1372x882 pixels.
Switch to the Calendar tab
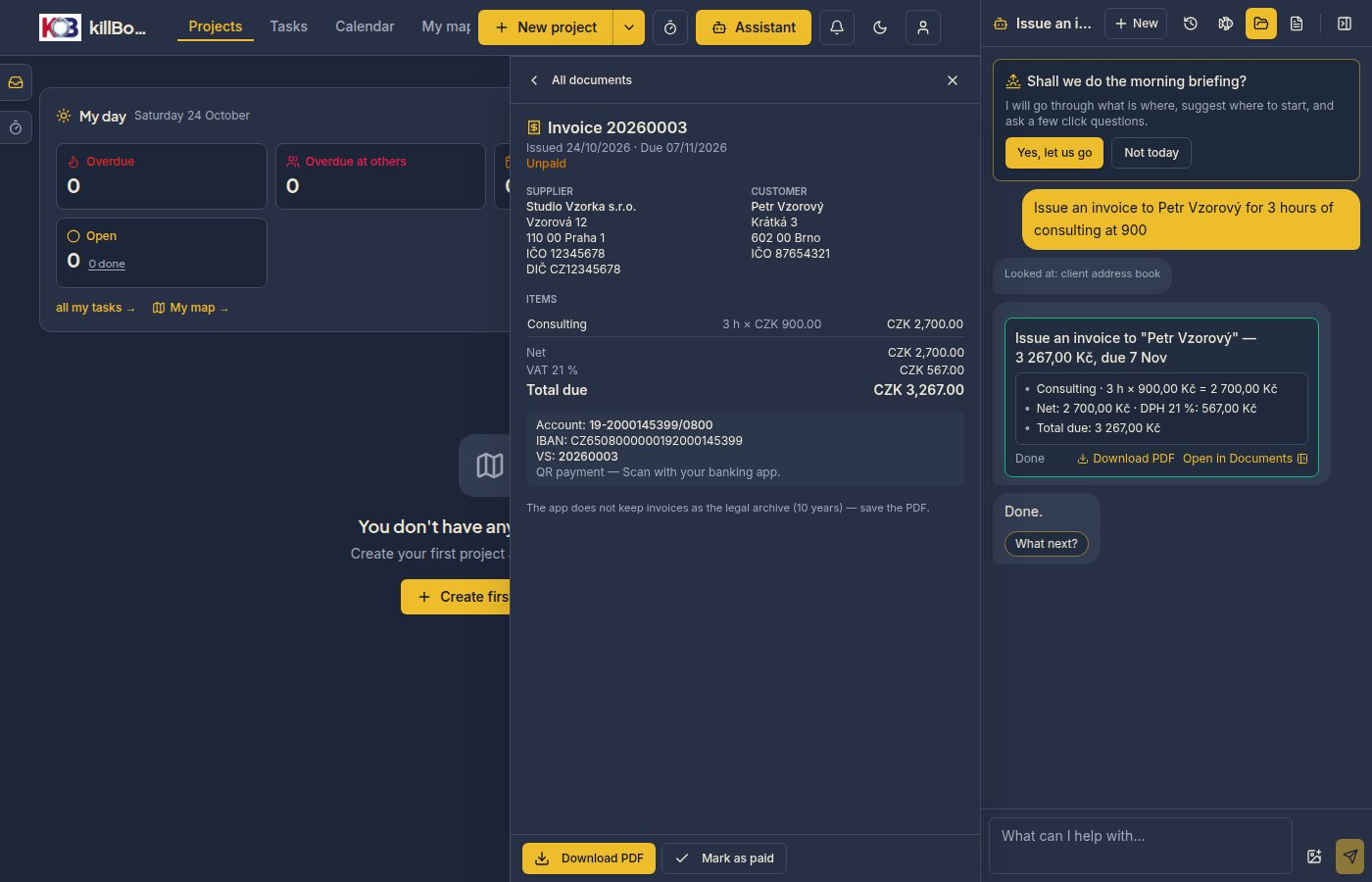(365, 26)
